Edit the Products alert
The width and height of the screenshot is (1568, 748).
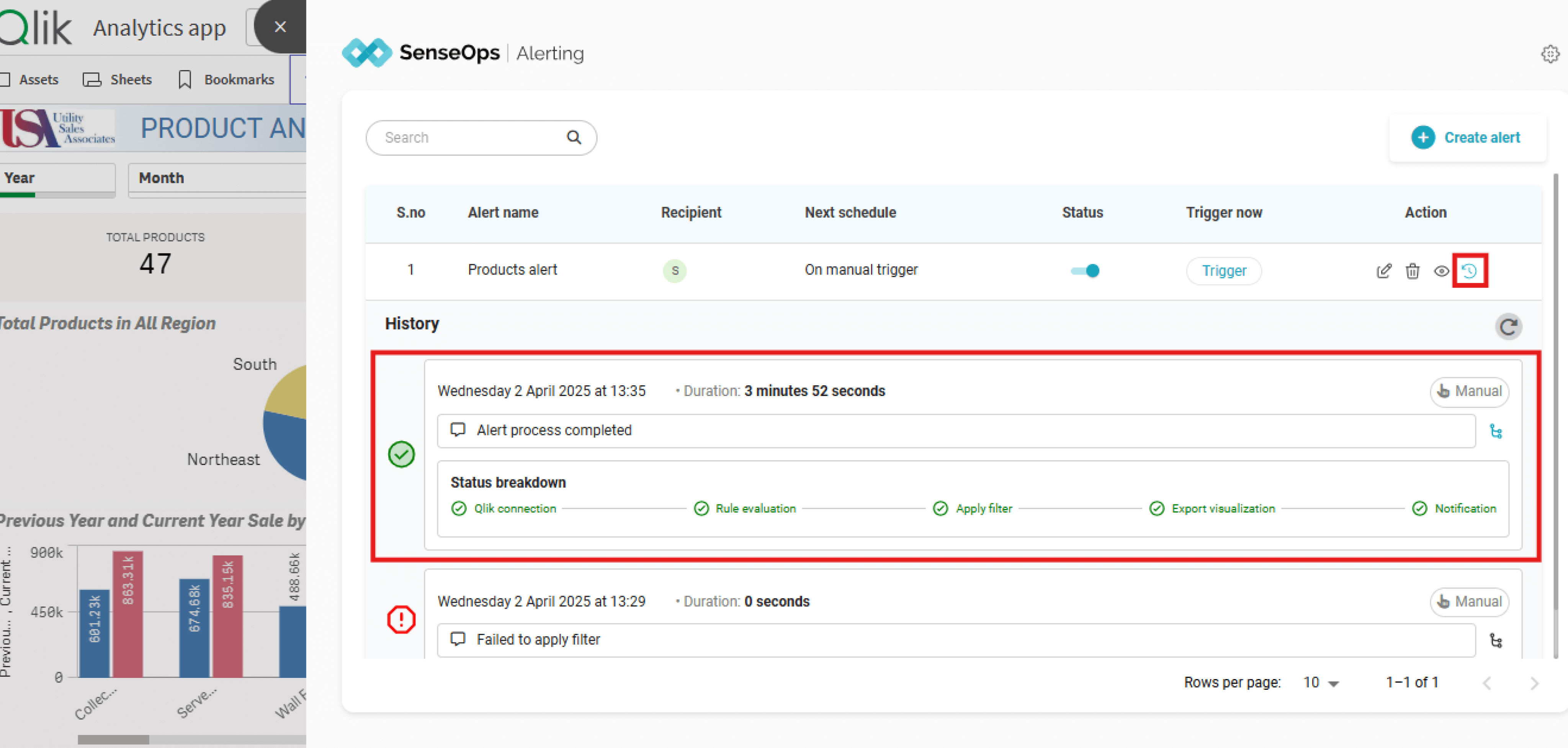(1383, 271)
